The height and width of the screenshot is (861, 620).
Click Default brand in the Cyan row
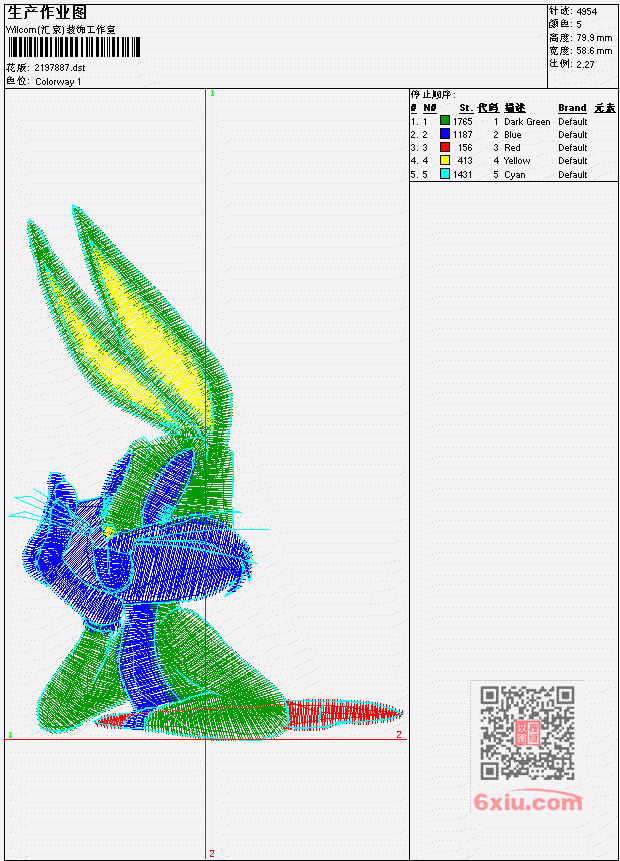573,175
